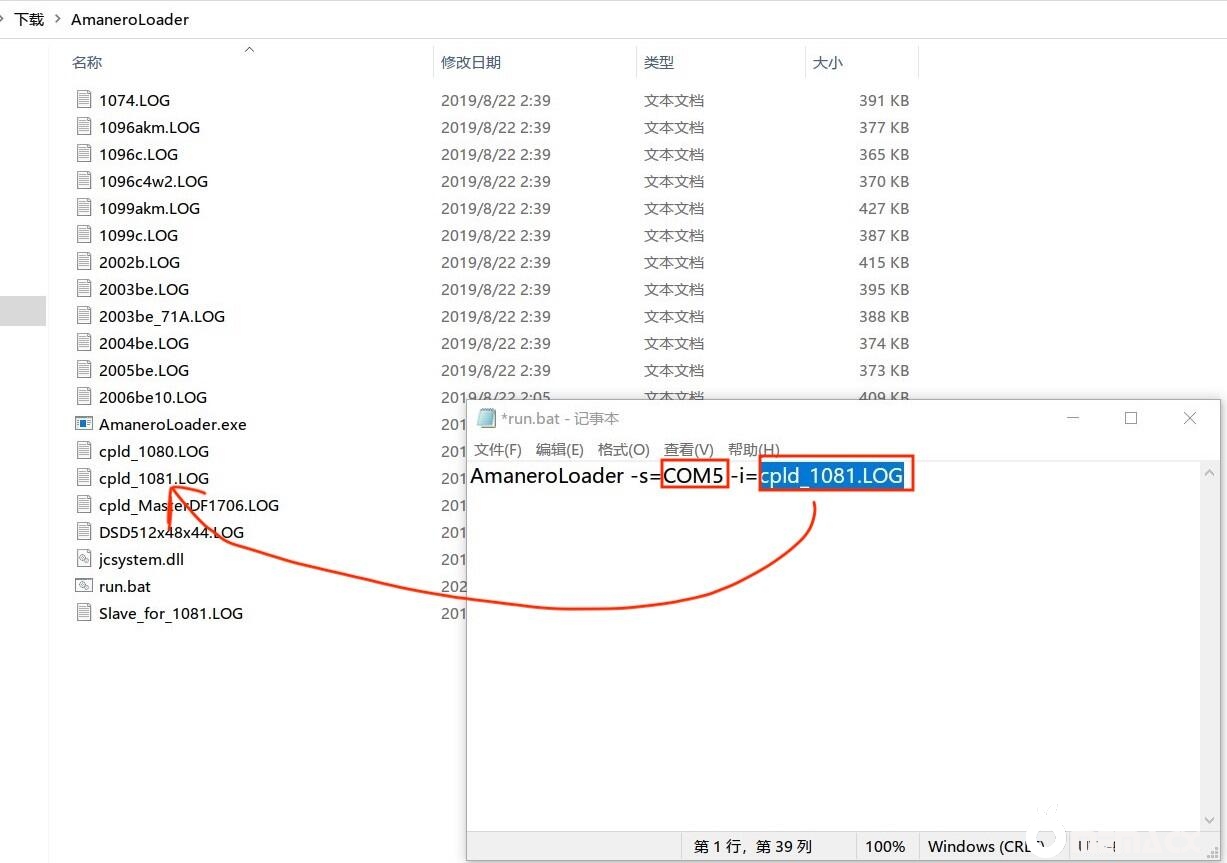Sort files by 修改日期 column header
1227x863 pixels.
pyautogui.click(x=471, y=62)
